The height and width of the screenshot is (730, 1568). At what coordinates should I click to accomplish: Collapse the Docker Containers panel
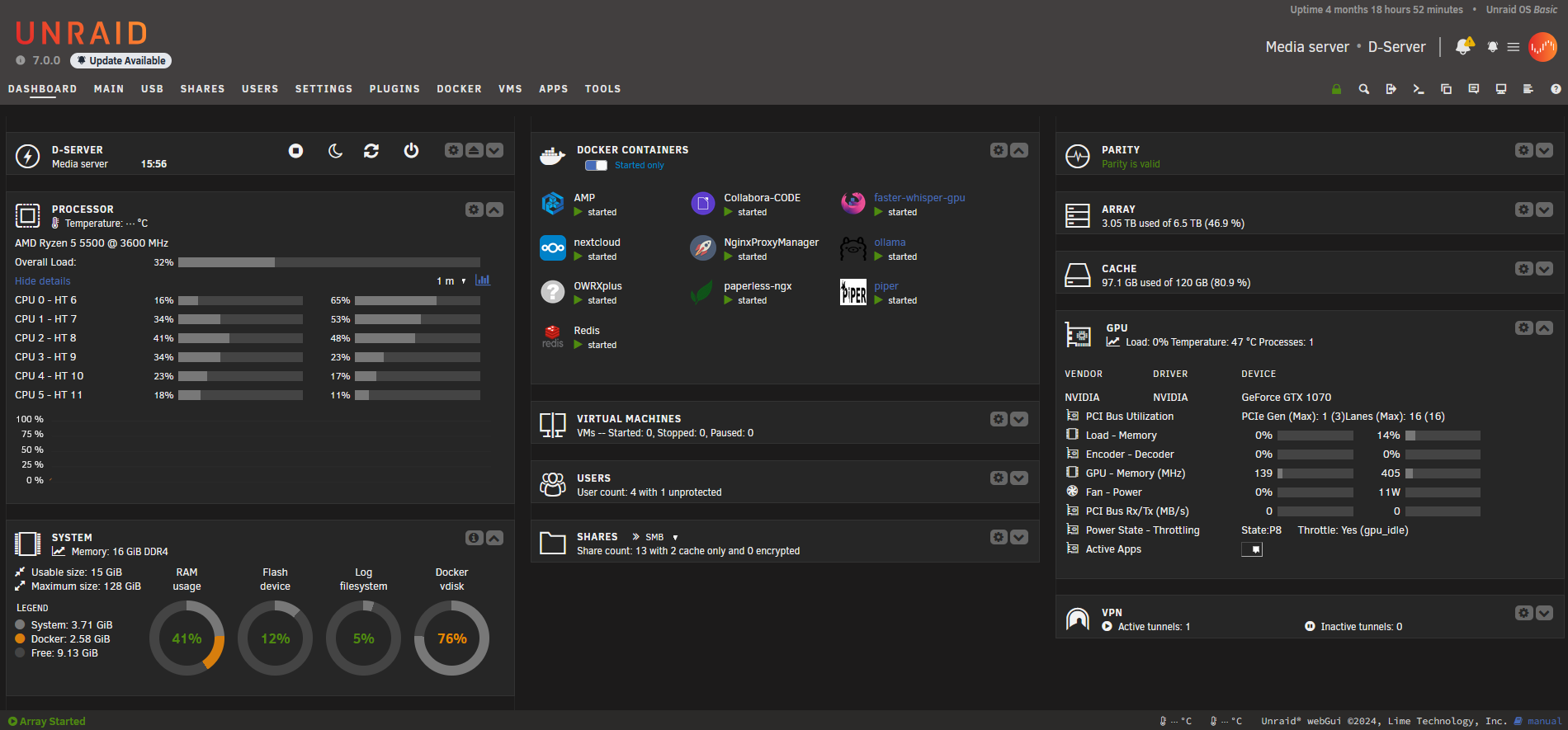1019,150
